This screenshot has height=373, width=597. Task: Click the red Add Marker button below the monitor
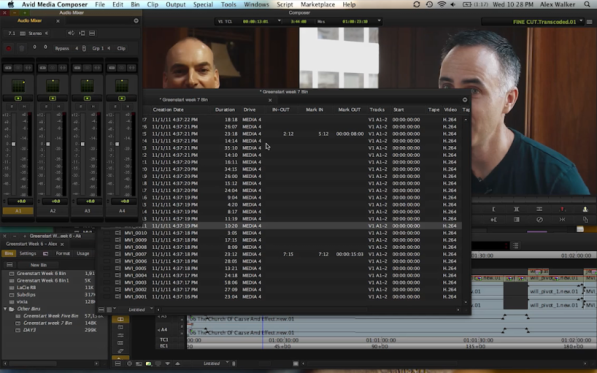pos(562,209)
